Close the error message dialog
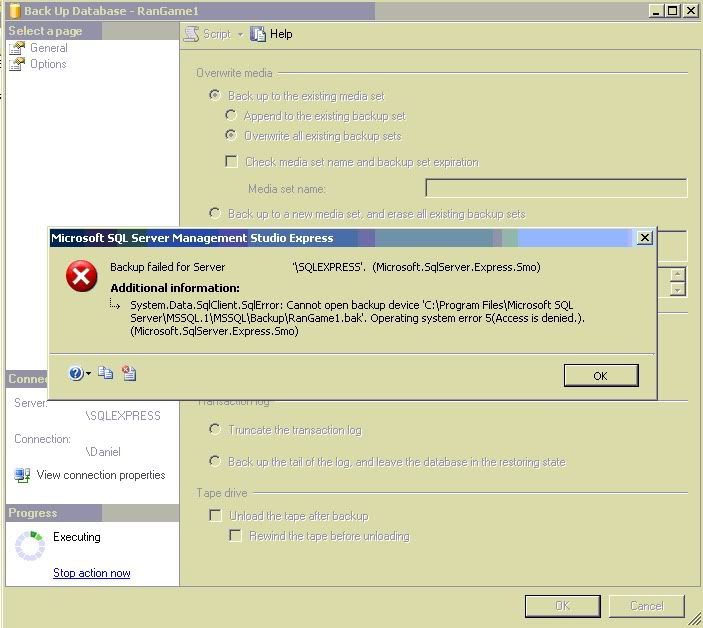Screen dimensions: 703x628 [x=645, y=238]
